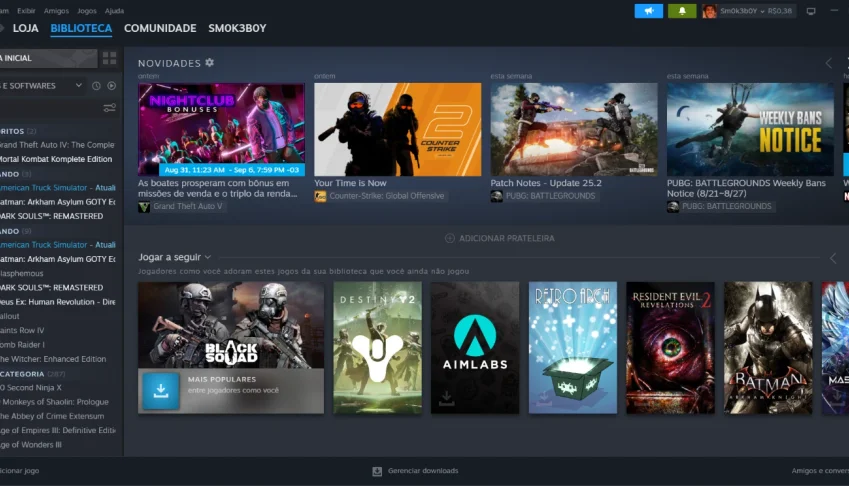Select The Abbey of Crime Extensum
849x486 pixels.
[x=52, y=416]
